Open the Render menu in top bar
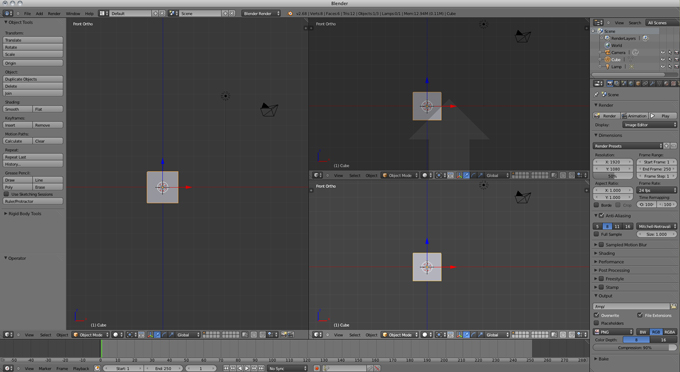 pos(54,13)
